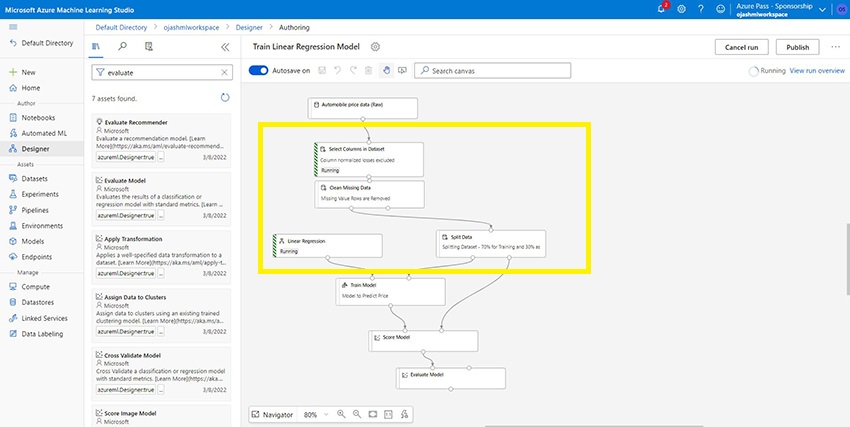Switch to the submitted jobs tab icon

point(149,47)
